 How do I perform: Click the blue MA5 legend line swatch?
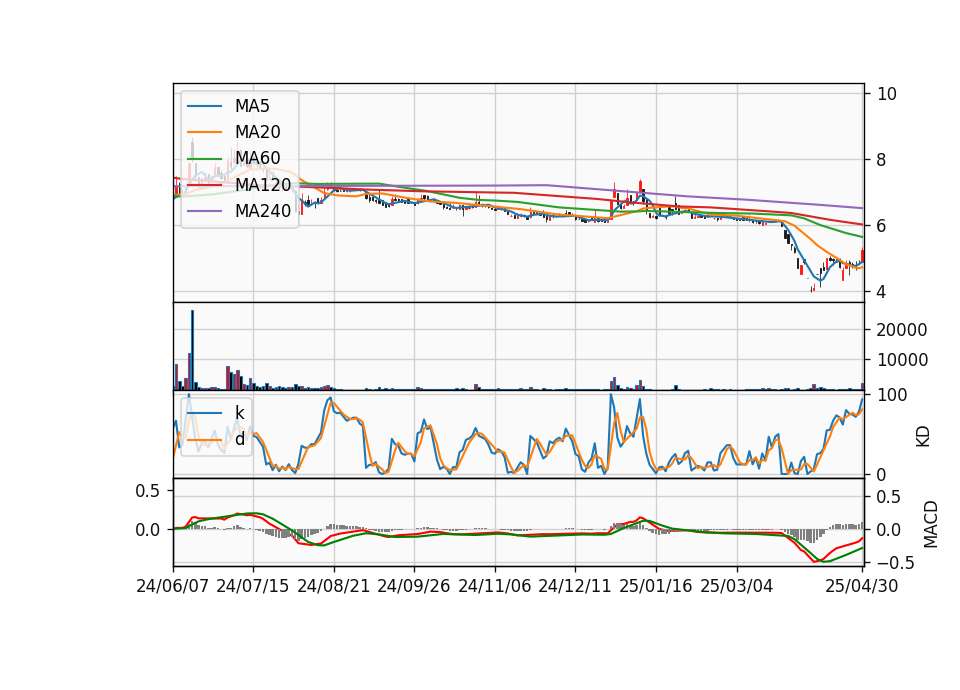pyautogui.click(x=204, y=107)
